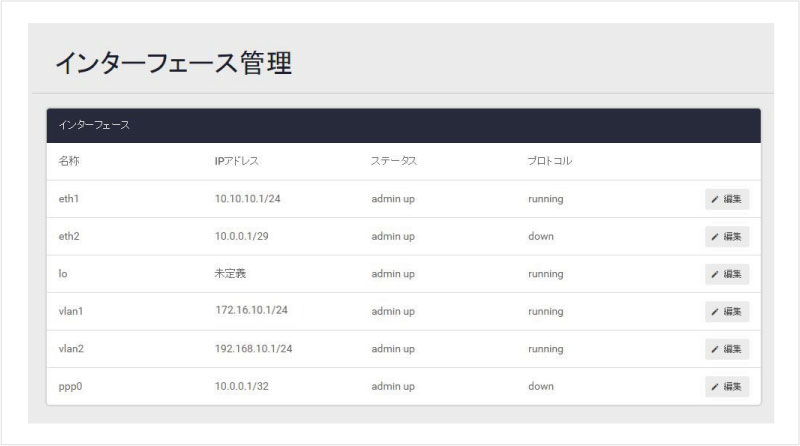The height and width of the screenshot is (446, 800).
Task: Select interface name eth1
Action: coord(68,199)
